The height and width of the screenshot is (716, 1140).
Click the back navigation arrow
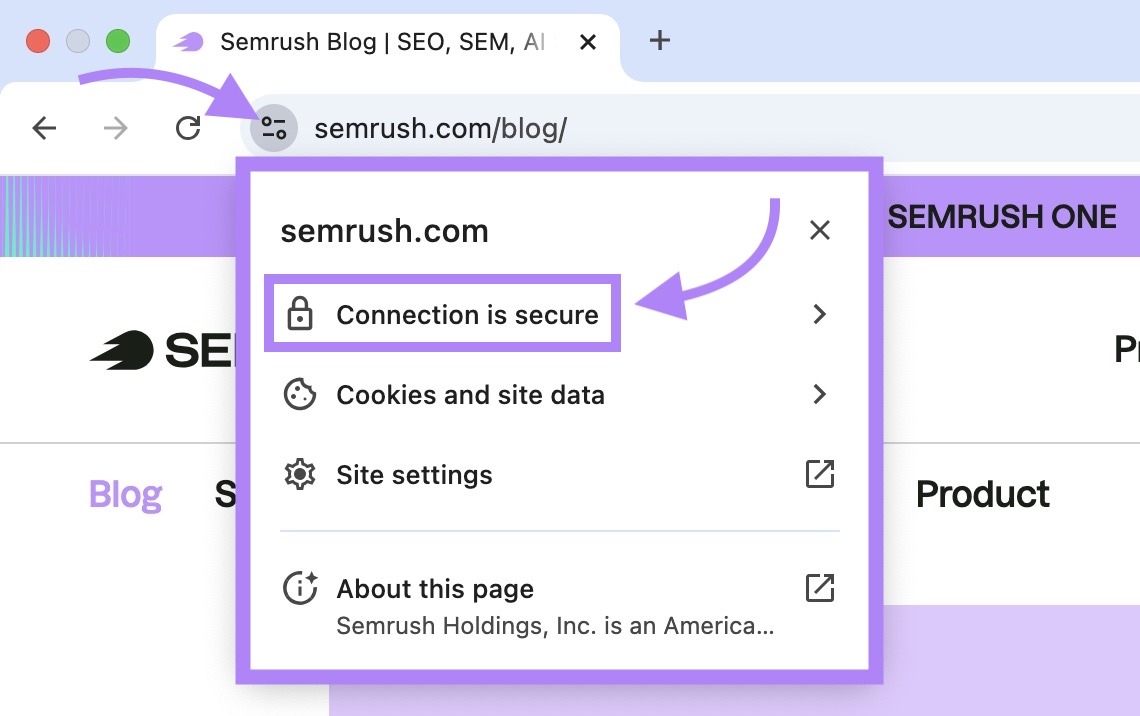[45, 128]
